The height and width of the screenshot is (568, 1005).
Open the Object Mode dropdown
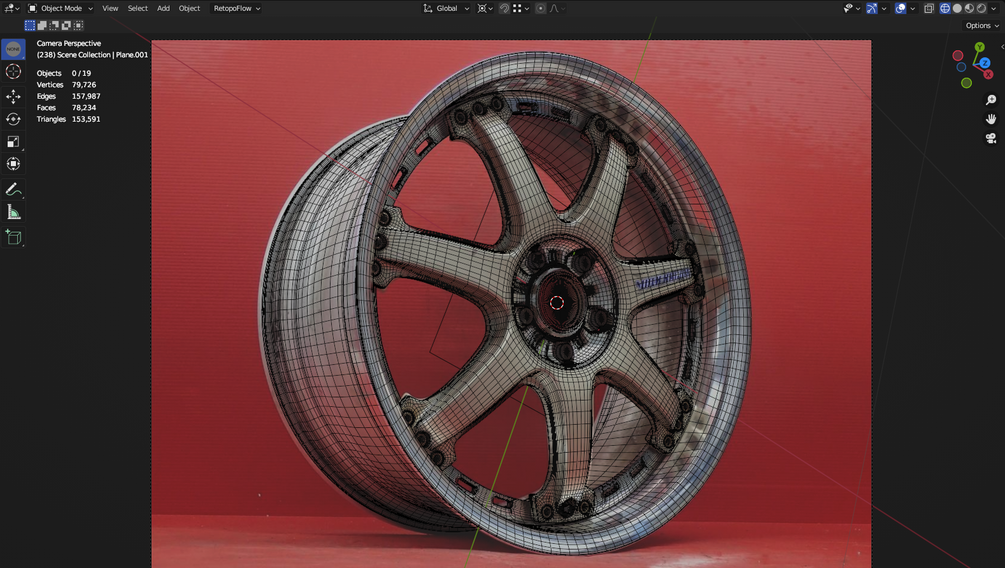click(61, 8)
